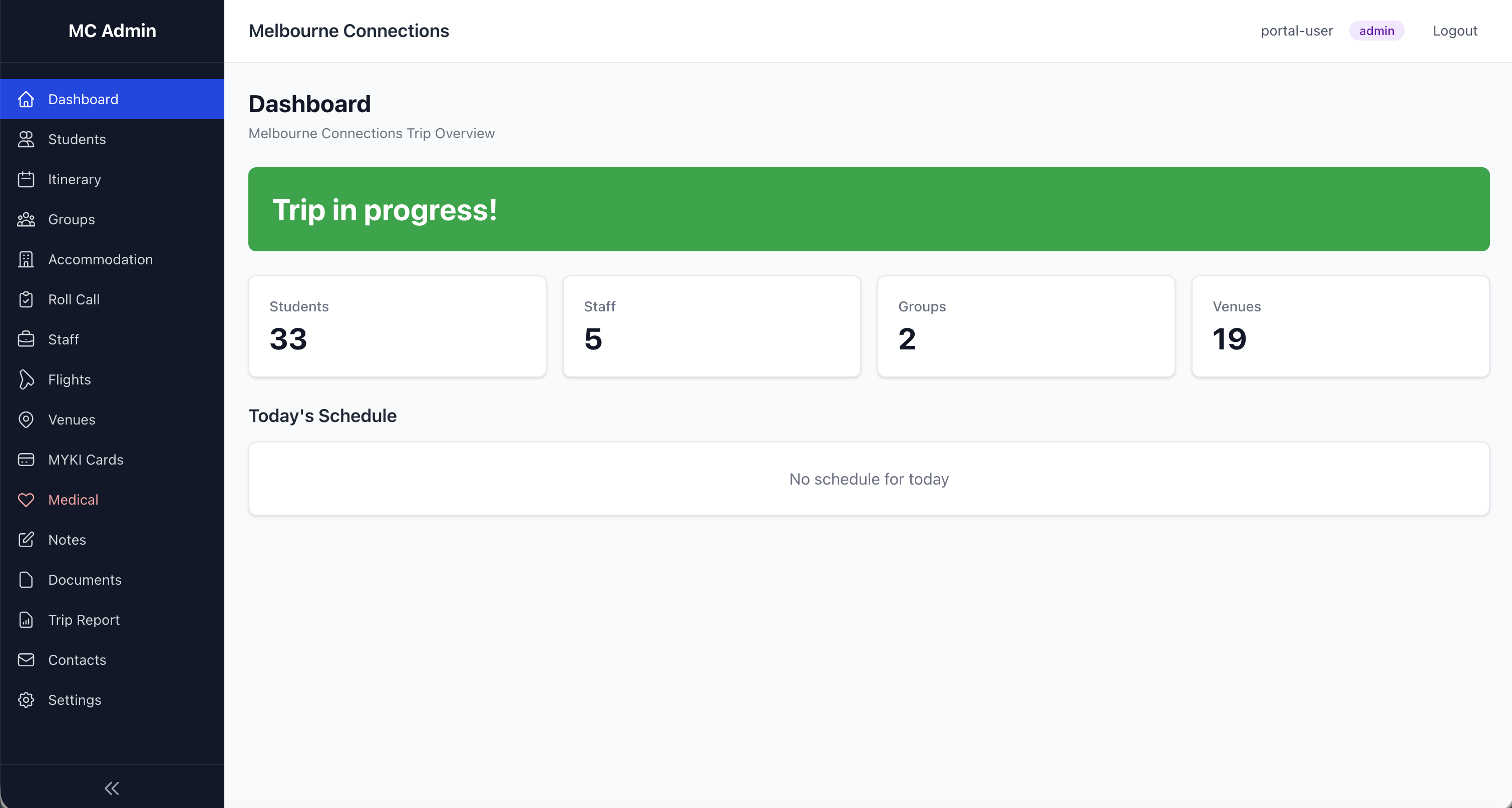Click the Accommodation building icon
Screen dimensions: 1512x808
[x=27, y=259]
